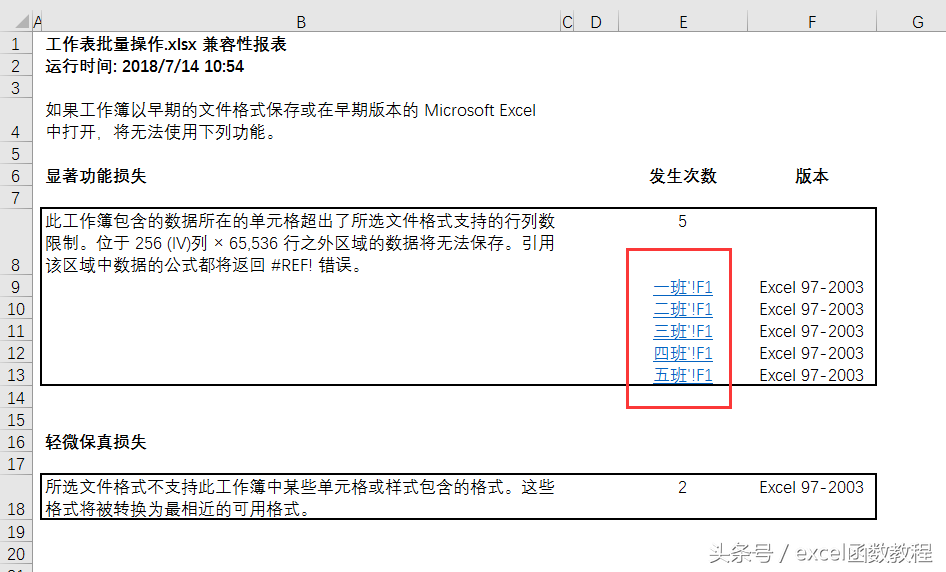Click the title cell 工作表批量操作.xlsx 兼容性报表
946x572 pixels.
point(166,44)
